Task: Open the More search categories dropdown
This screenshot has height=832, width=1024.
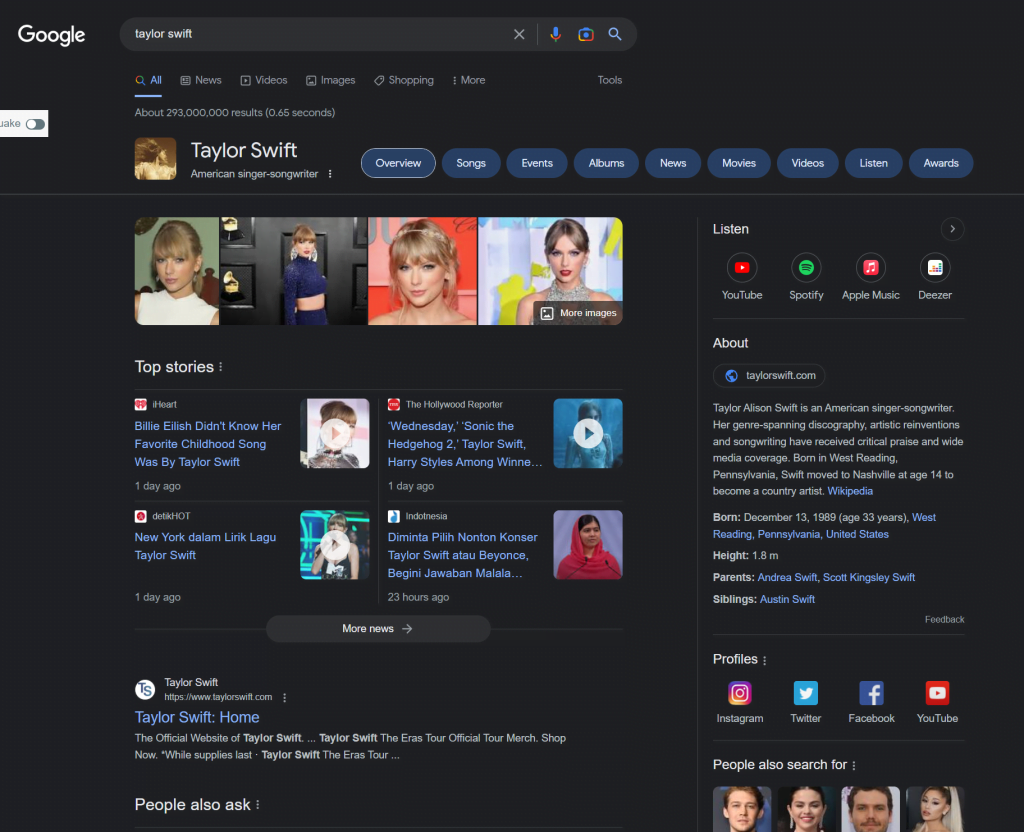Action: coord(468,80)
